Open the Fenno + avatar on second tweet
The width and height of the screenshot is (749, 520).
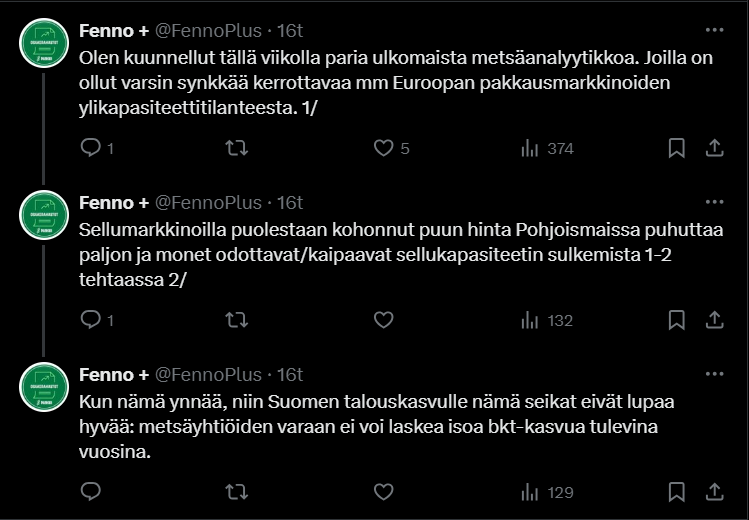(x=44, y=214)
